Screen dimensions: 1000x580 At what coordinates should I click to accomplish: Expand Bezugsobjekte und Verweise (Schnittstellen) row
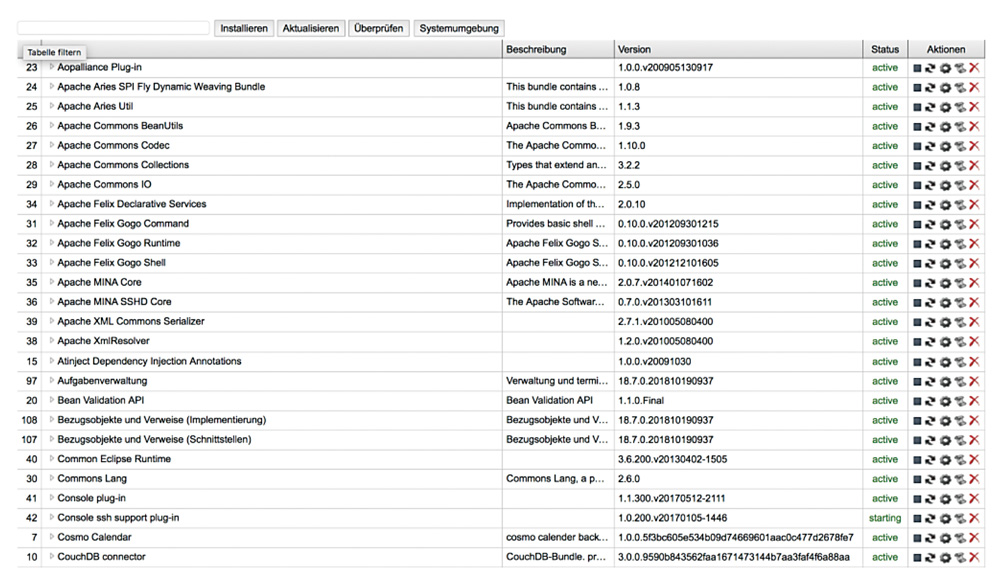pyautogui.click(x=52, y=439)
